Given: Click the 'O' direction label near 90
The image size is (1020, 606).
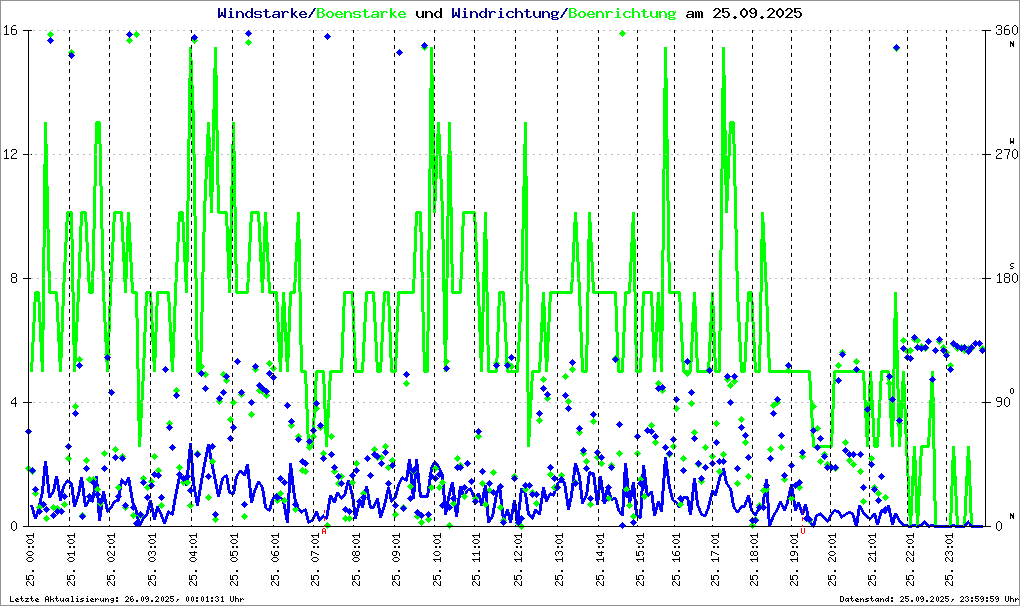Looking at the screenshot, I should [1012, 391].
